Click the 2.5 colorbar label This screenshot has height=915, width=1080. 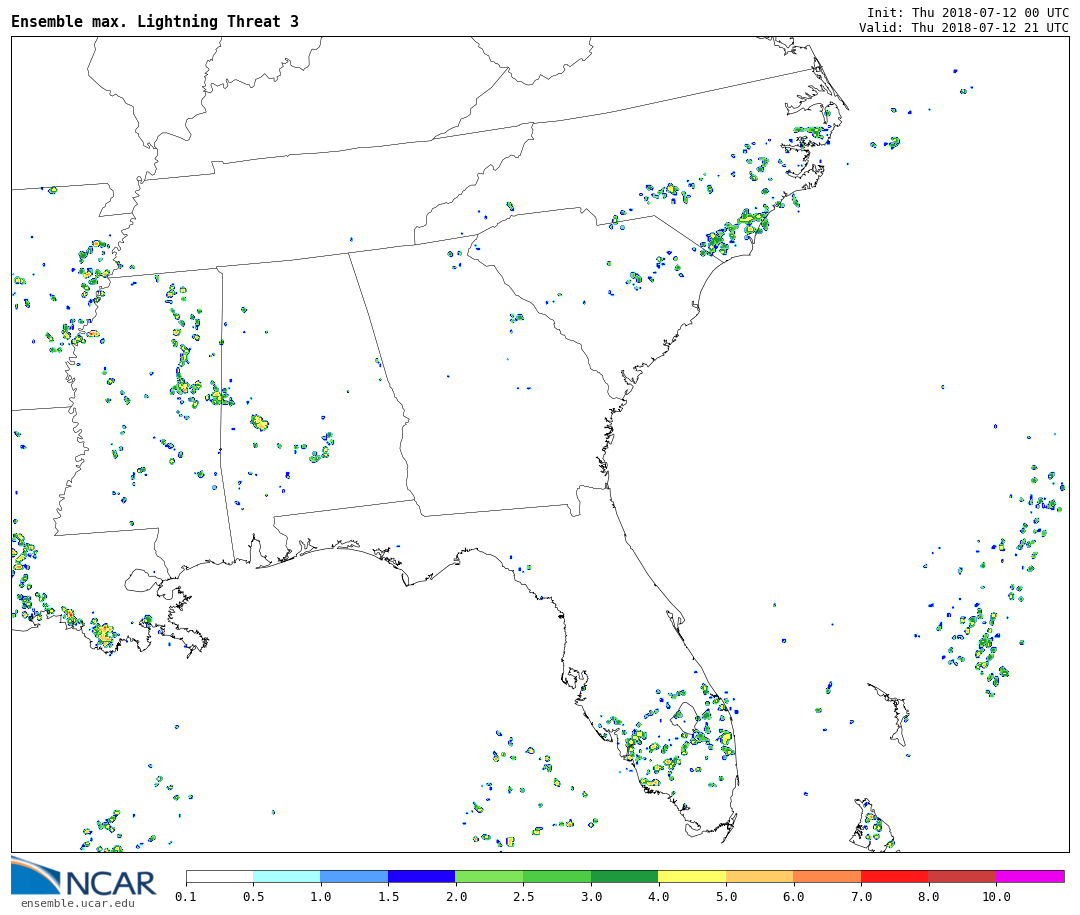coord(523,896)
